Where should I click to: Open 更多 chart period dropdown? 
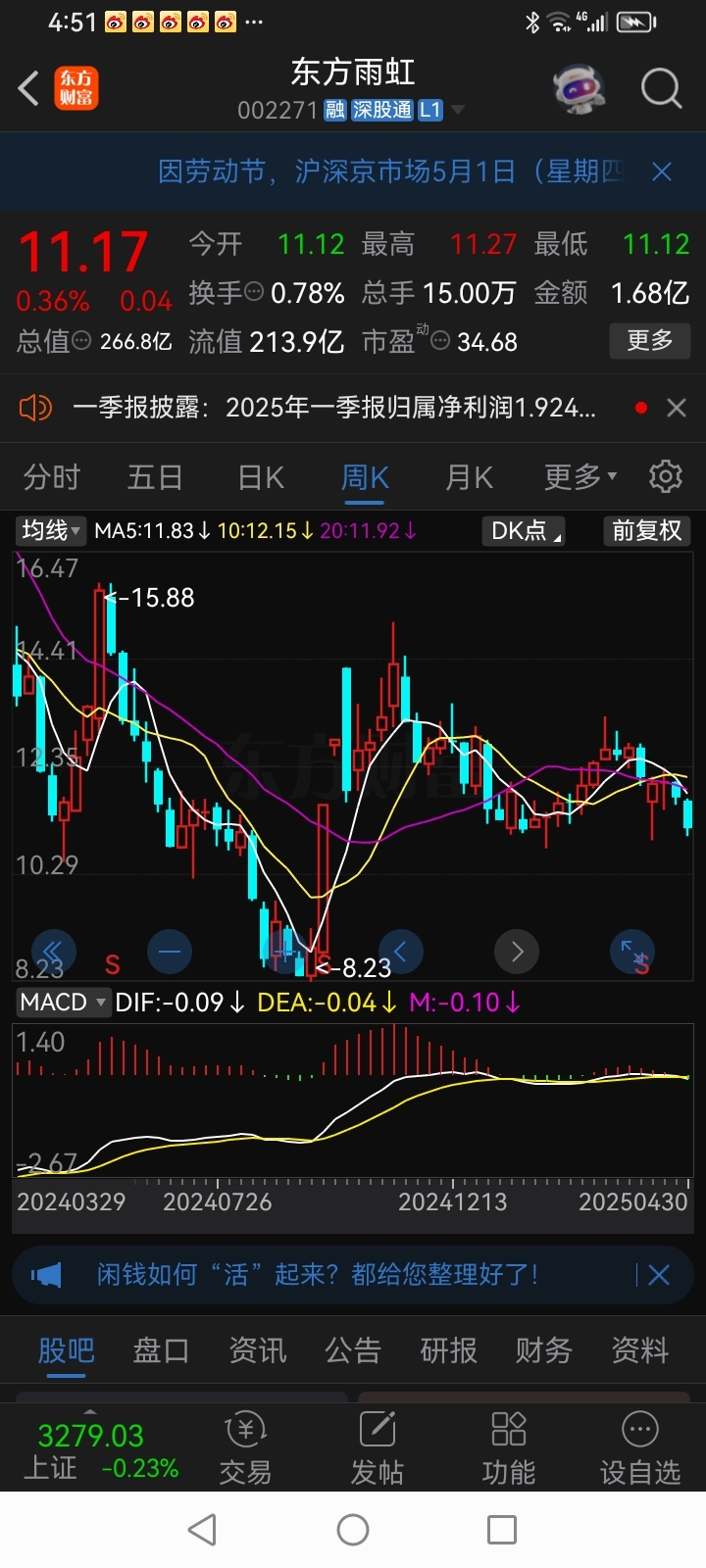580,477
